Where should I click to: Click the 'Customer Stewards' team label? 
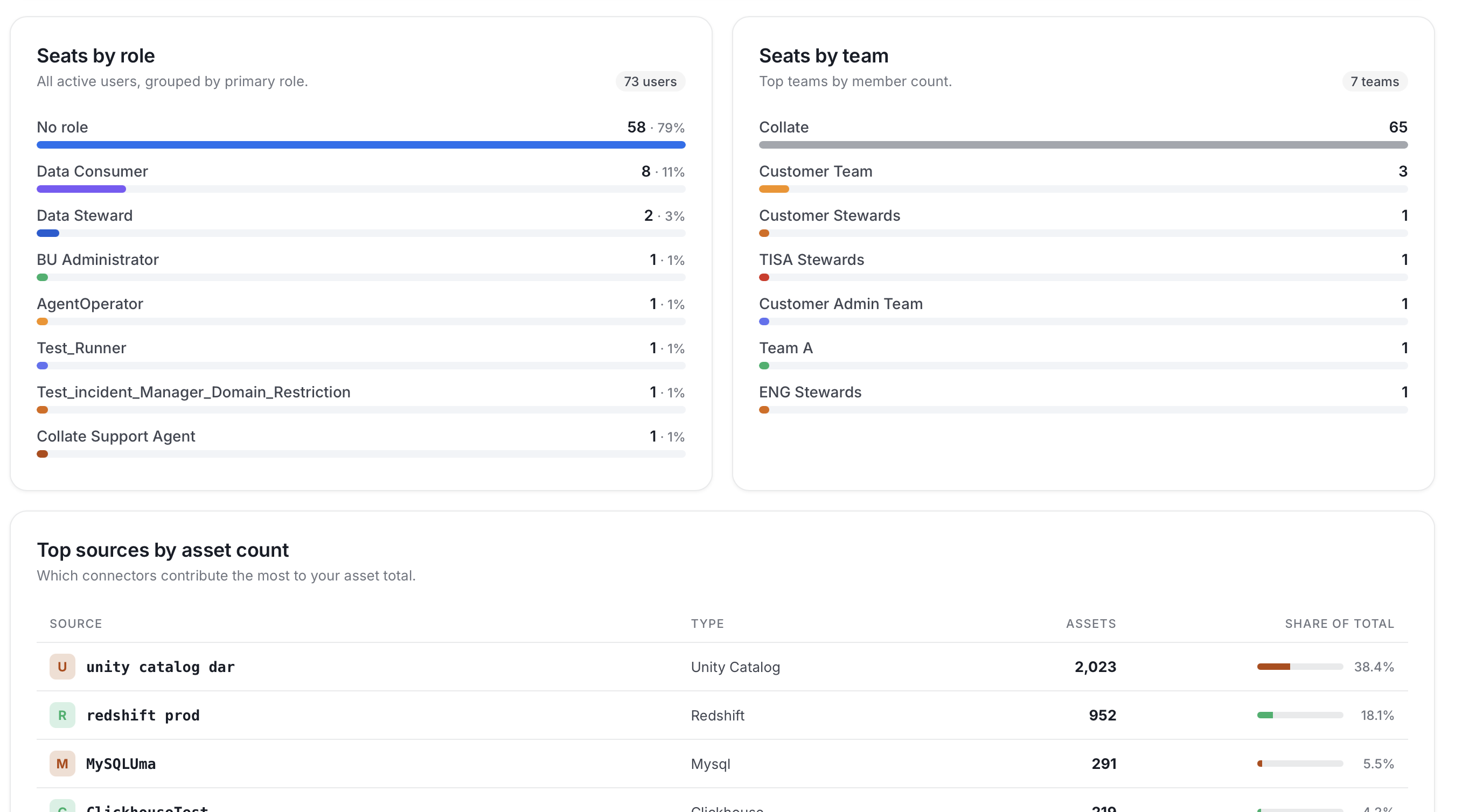click(830, 215)
